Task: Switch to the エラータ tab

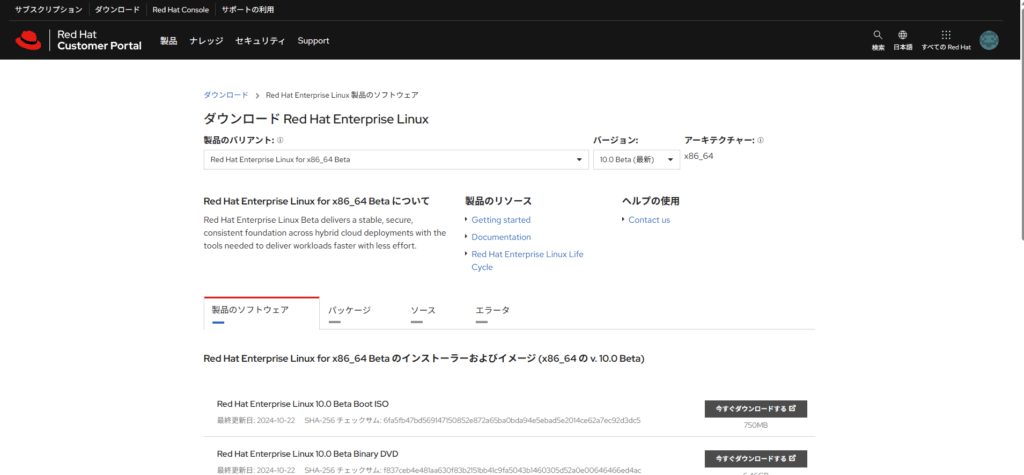Action: click(x=492, y=311)
